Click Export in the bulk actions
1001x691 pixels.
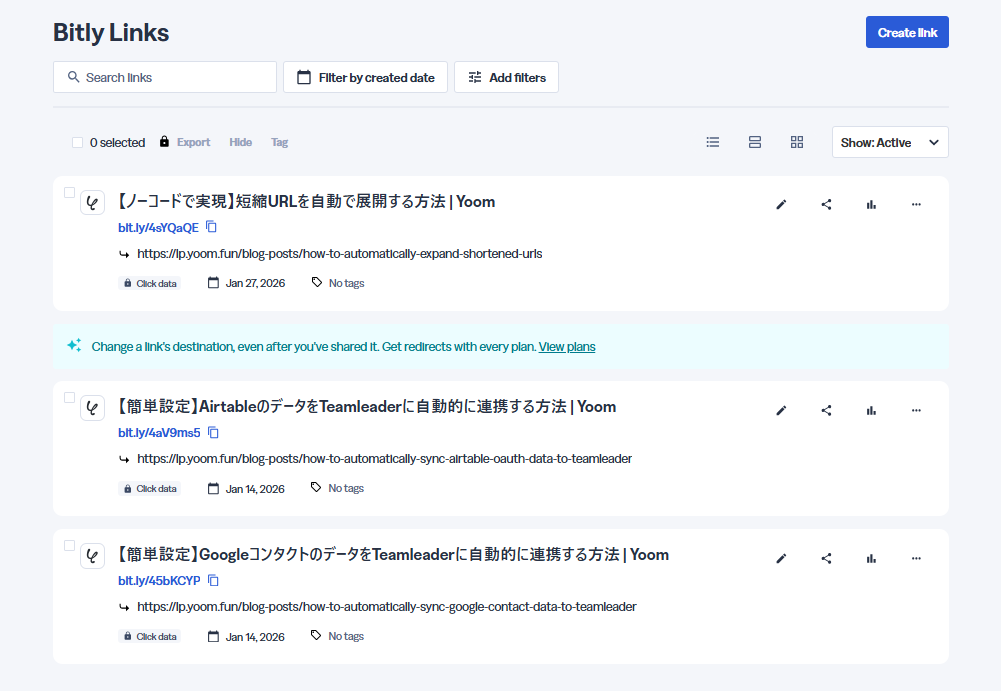click(193, 142)
